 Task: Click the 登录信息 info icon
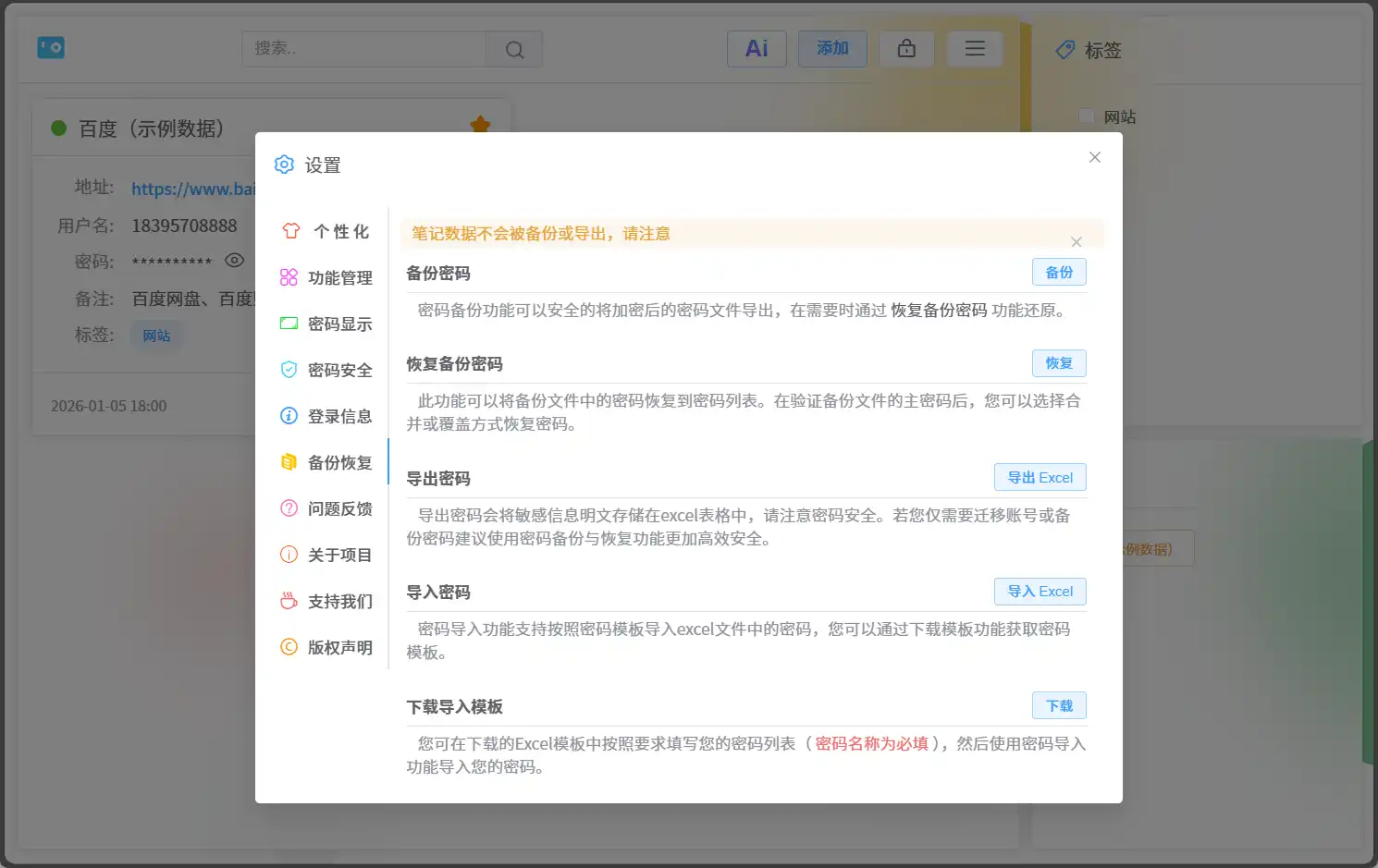coord(289,415)
